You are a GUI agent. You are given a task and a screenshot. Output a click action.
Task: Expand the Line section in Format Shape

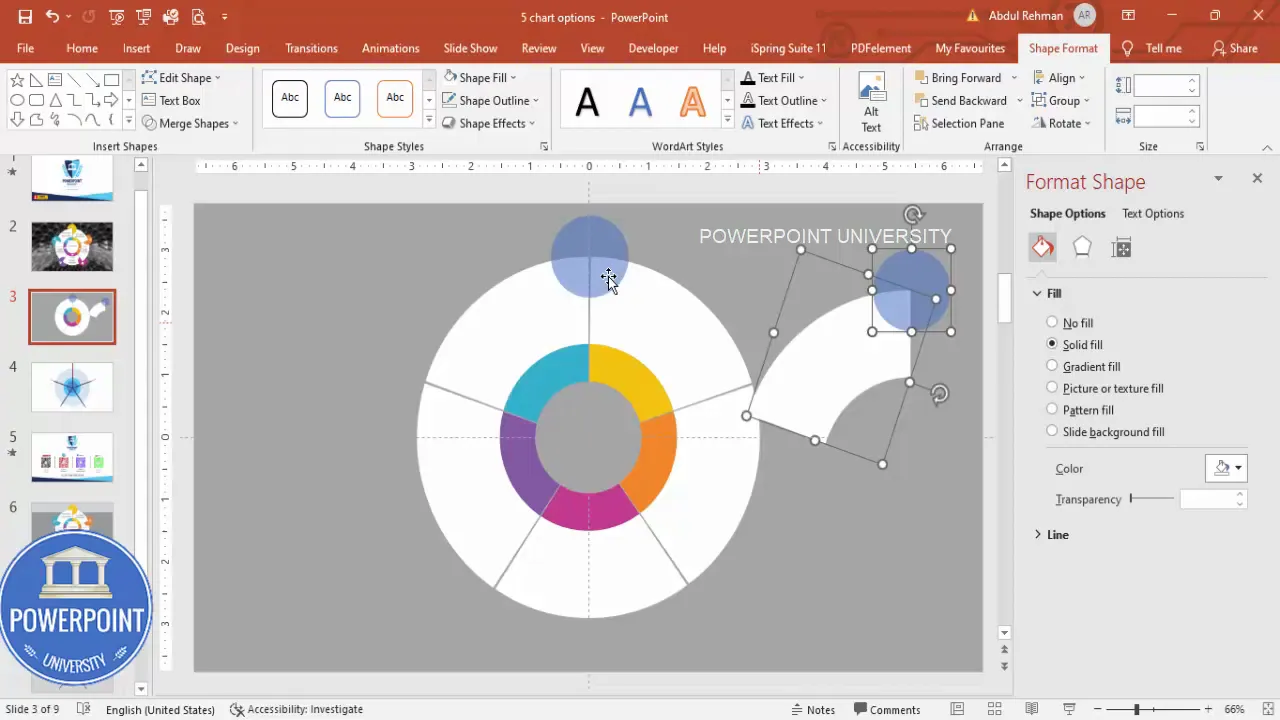[1051, 535]
